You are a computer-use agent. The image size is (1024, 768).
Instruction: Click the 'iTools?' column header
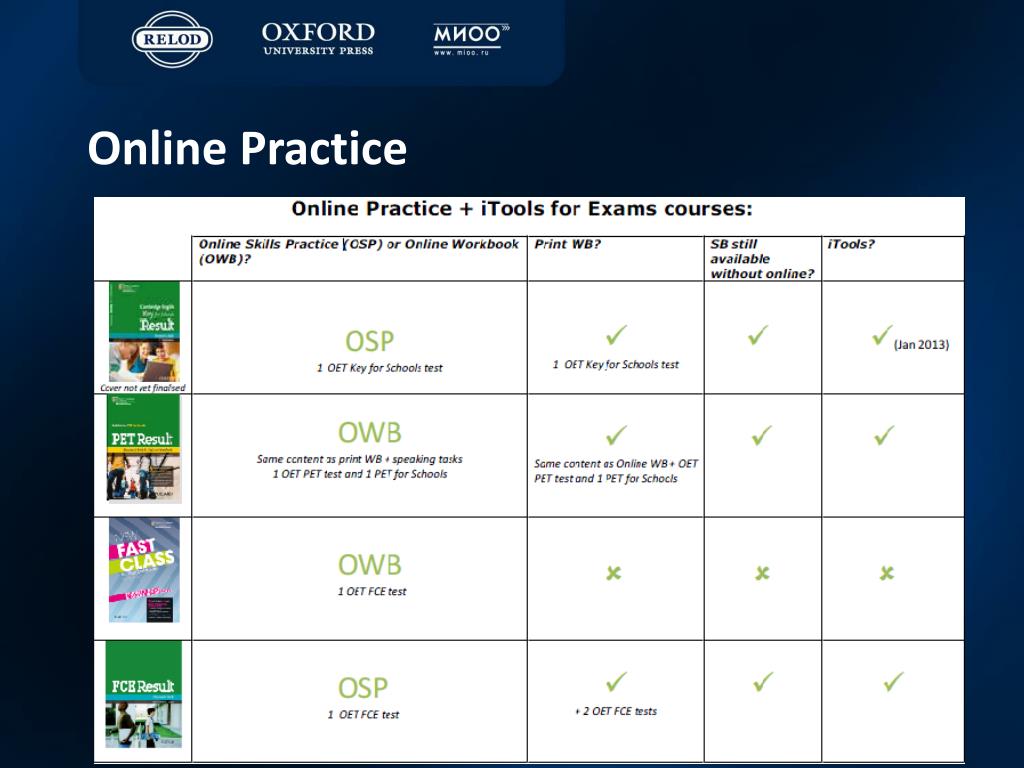click(x=850, y=244)
